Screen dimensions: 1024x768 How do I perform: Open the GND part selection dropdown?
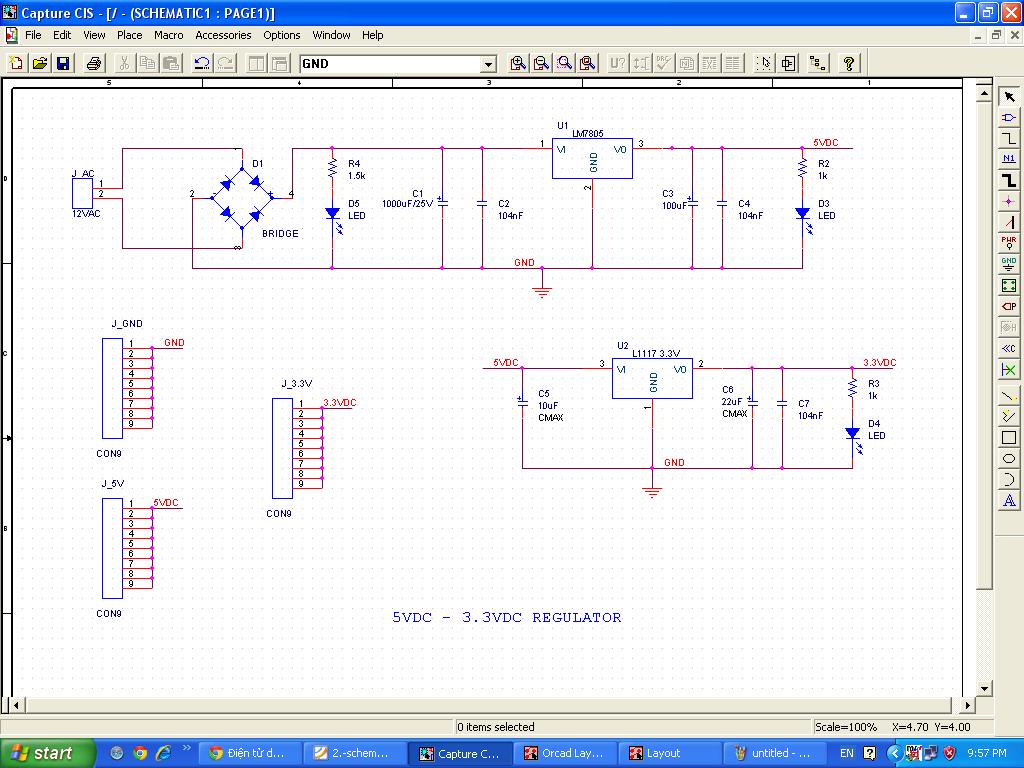[488, 64]
